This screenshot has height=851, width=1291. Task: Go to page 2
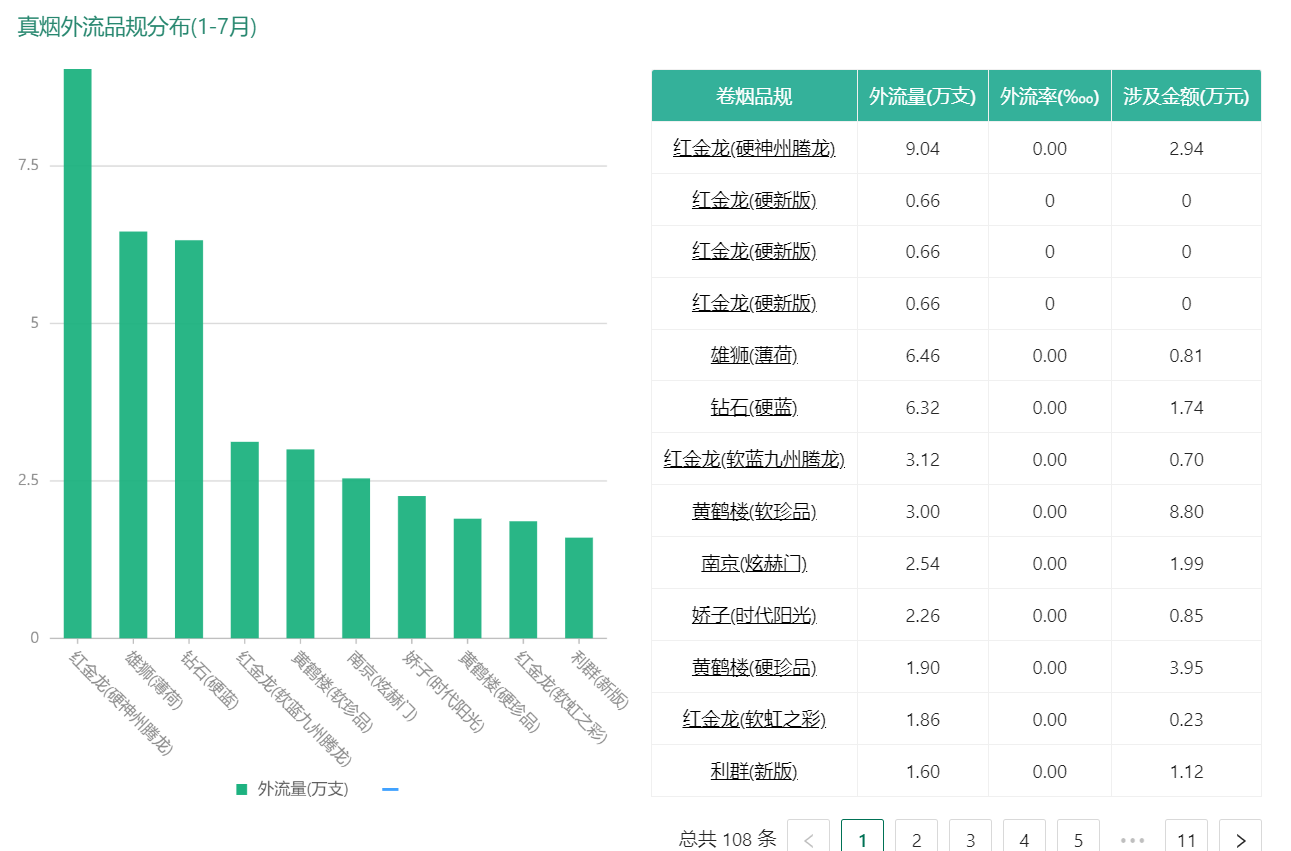click(916, 840)
